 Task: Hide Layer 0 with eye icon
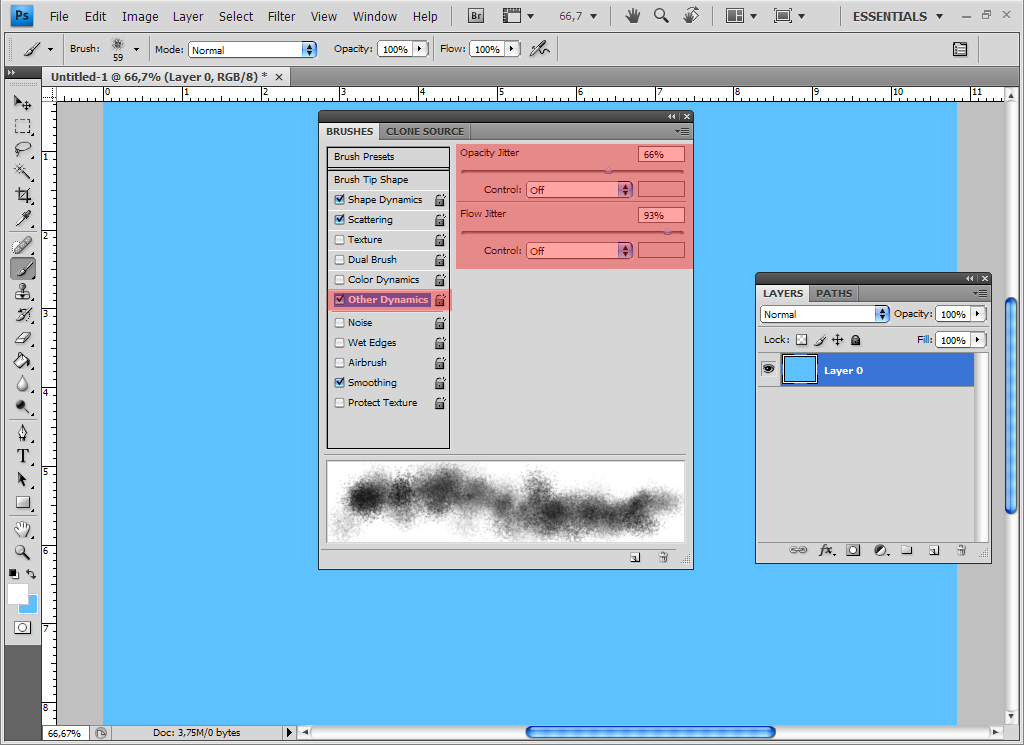[769, 370]
